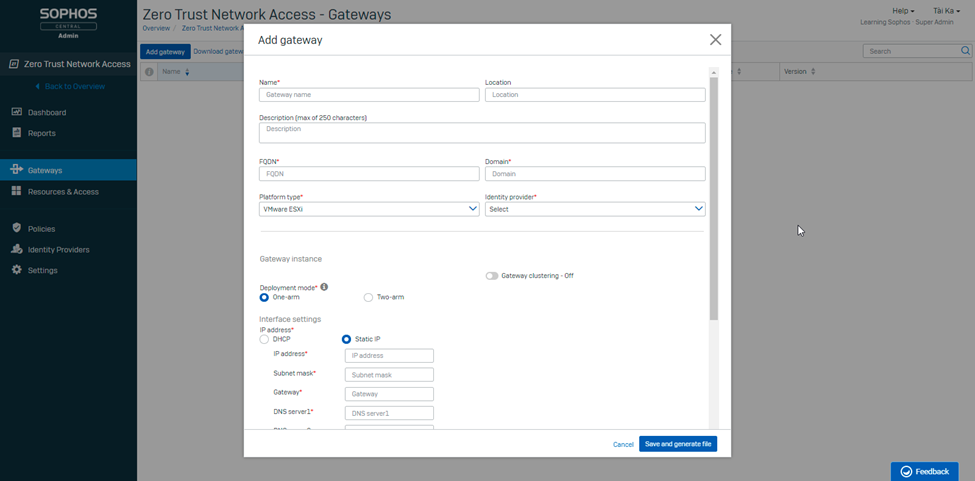Open the Platform type dropdown
Image resolution: width=975 pixels, height=481 pixels.
coord(369,209)
